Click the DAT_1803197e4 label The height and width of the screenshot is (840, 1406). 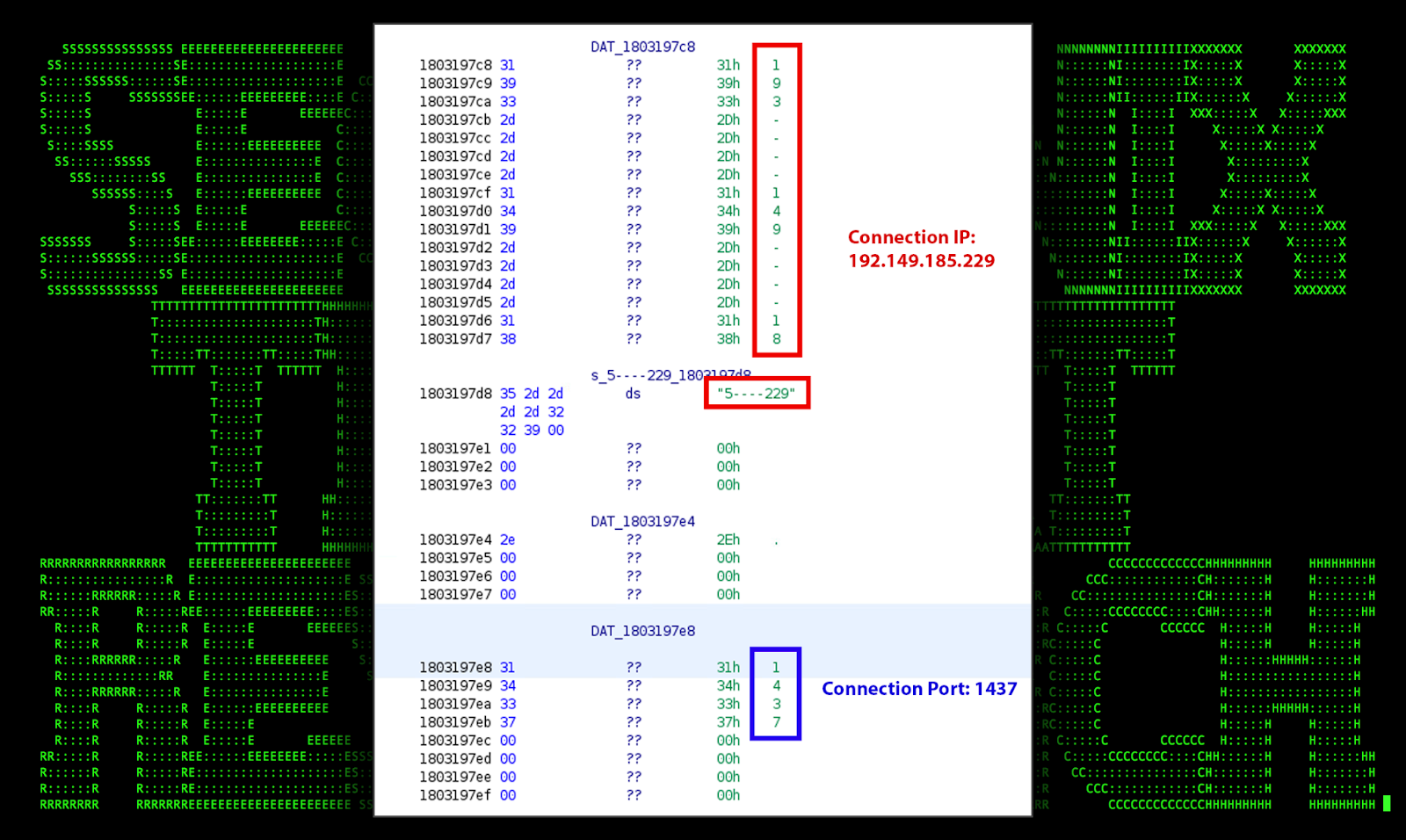[642, 521]
